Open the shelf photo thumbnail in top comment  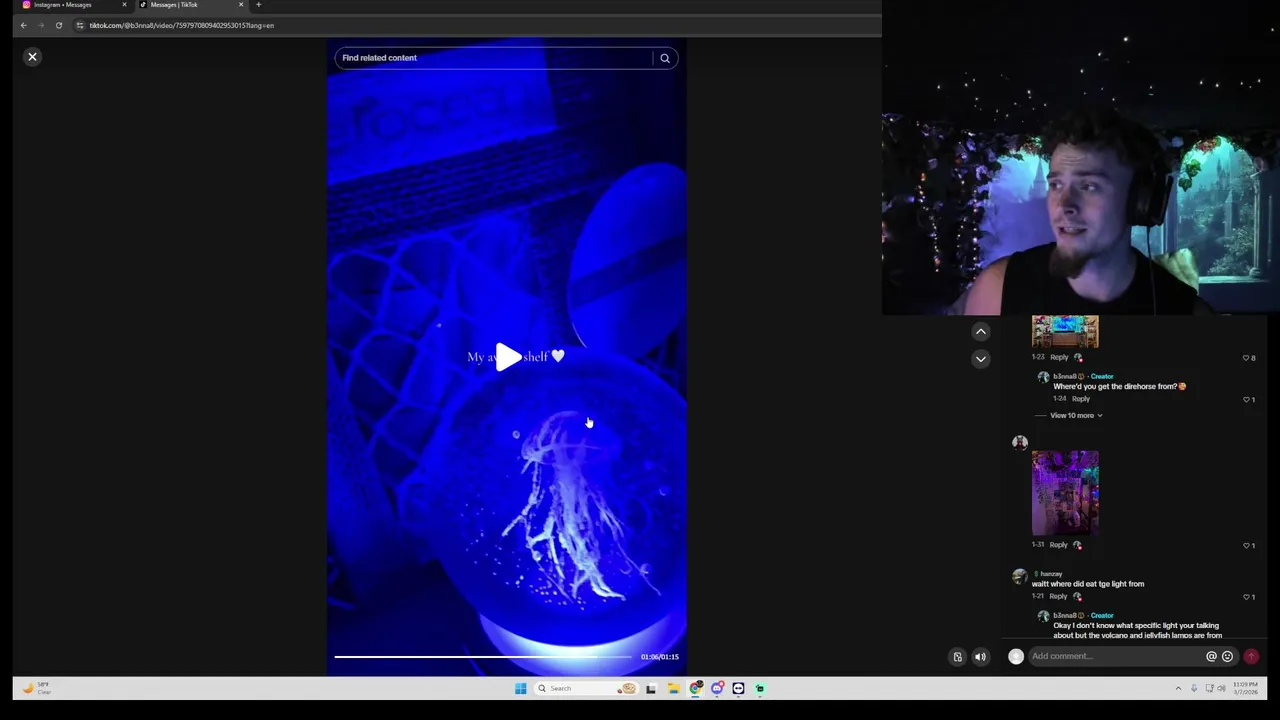1065,331
